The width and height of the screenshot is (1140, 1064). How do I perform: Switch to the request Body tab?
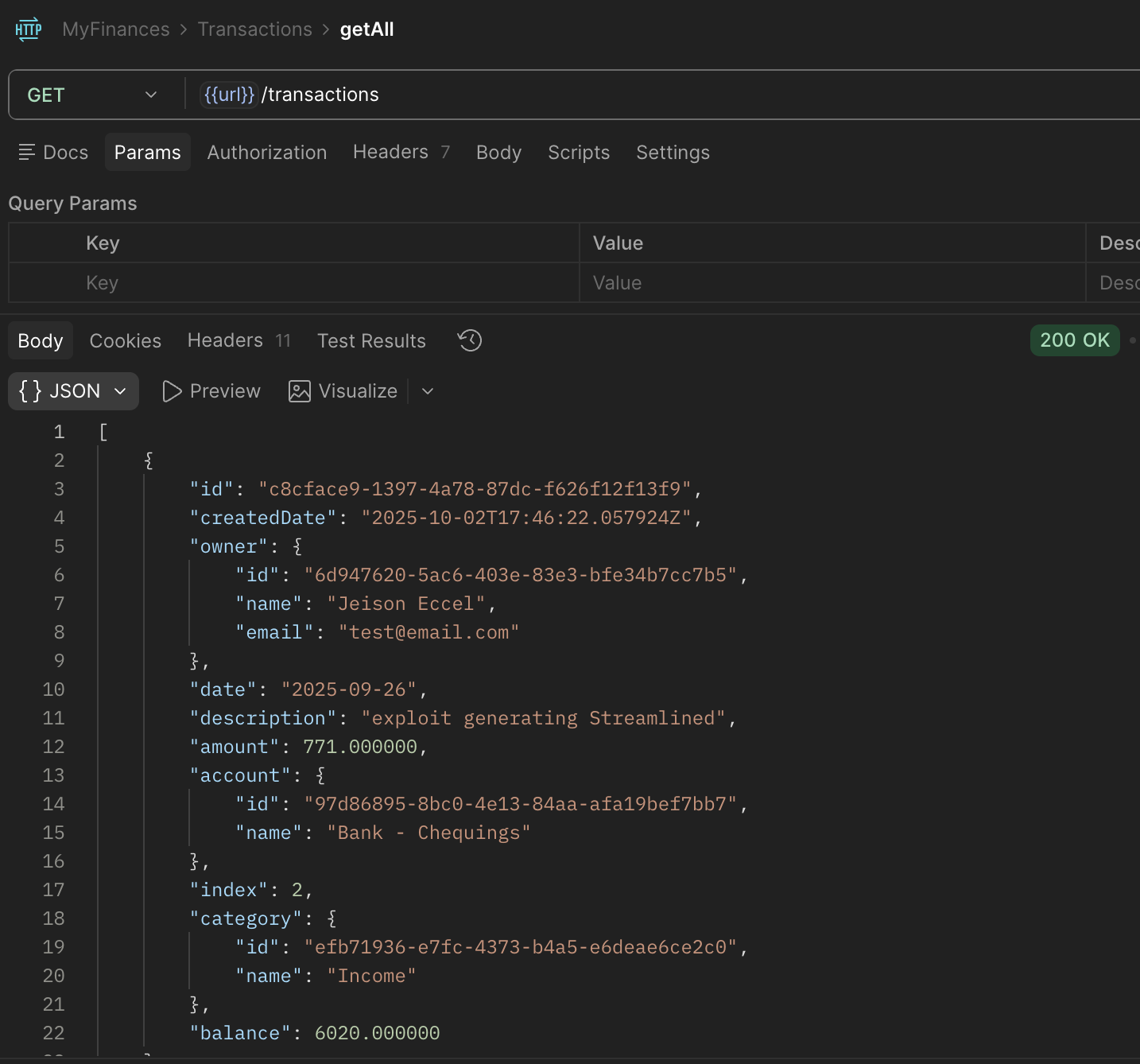[498, 152]
